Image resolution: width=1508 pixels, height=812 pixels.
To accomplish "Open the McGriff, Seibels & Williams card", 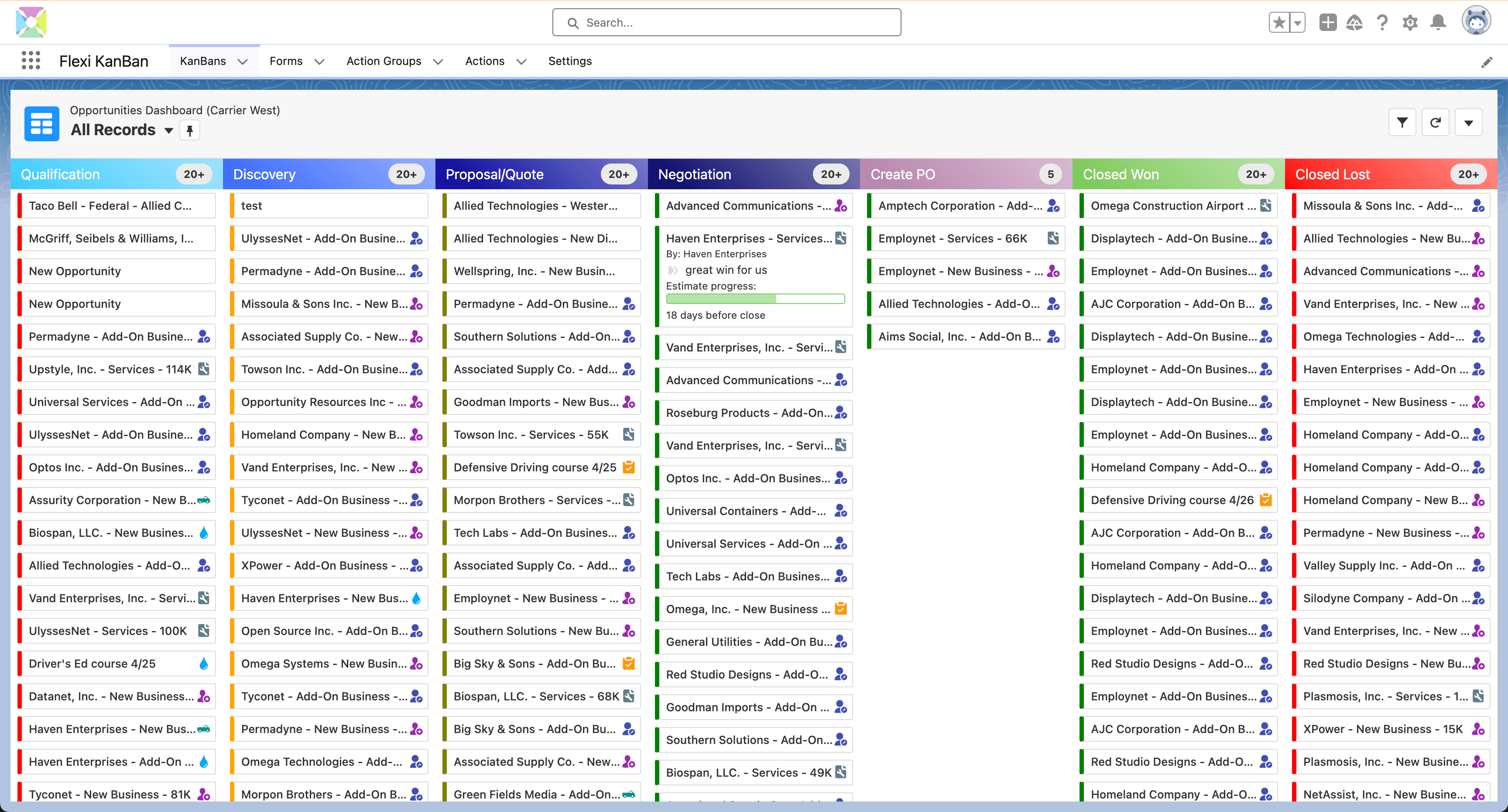I will [x=117, y=239].
